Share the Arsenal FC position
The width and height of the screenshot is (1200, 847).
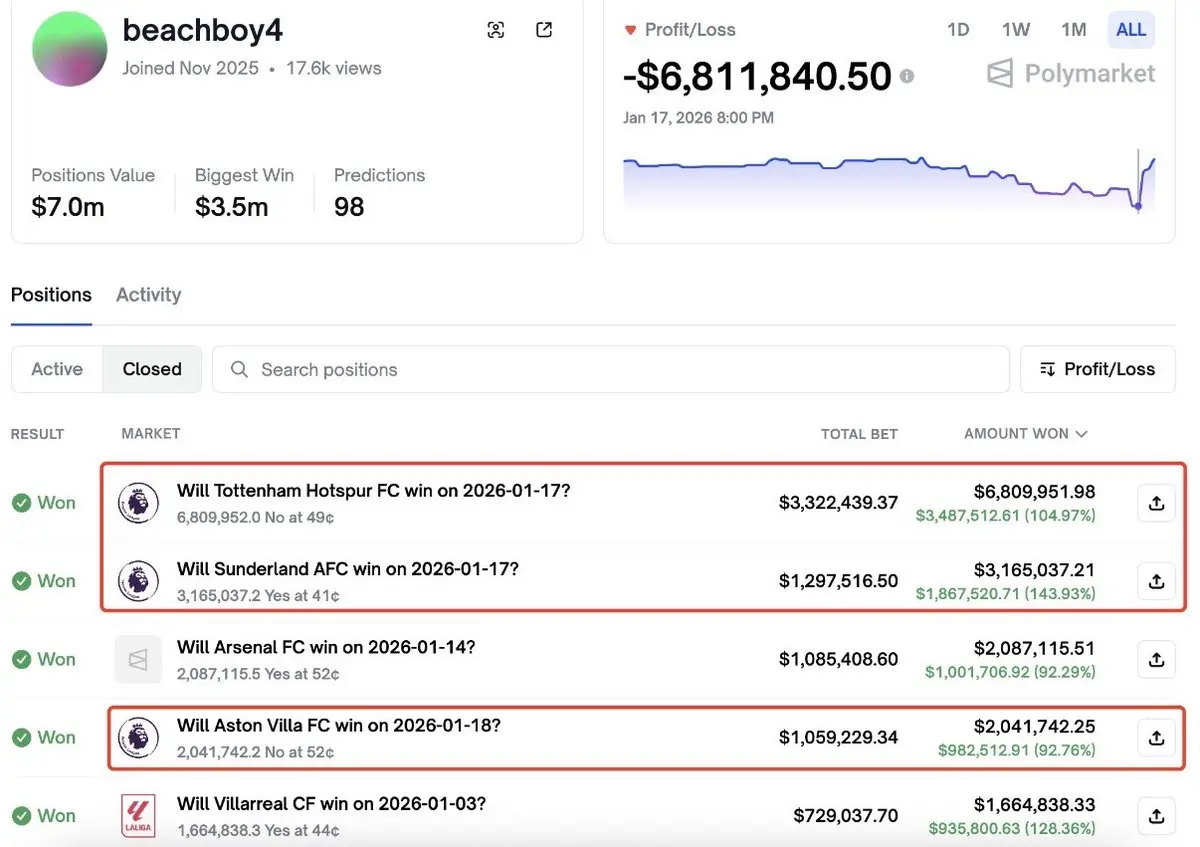pos(1156,659)
